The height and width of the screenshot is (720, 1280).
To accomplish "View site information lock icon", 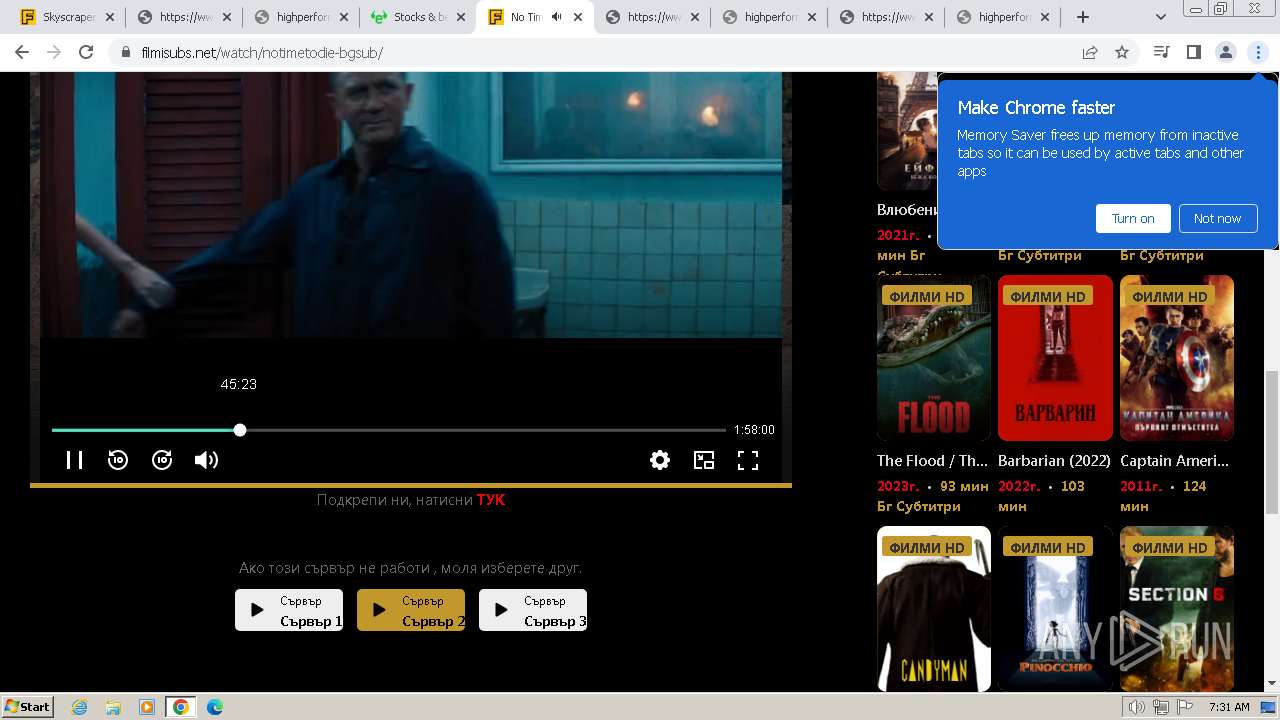I will point(126,53).
